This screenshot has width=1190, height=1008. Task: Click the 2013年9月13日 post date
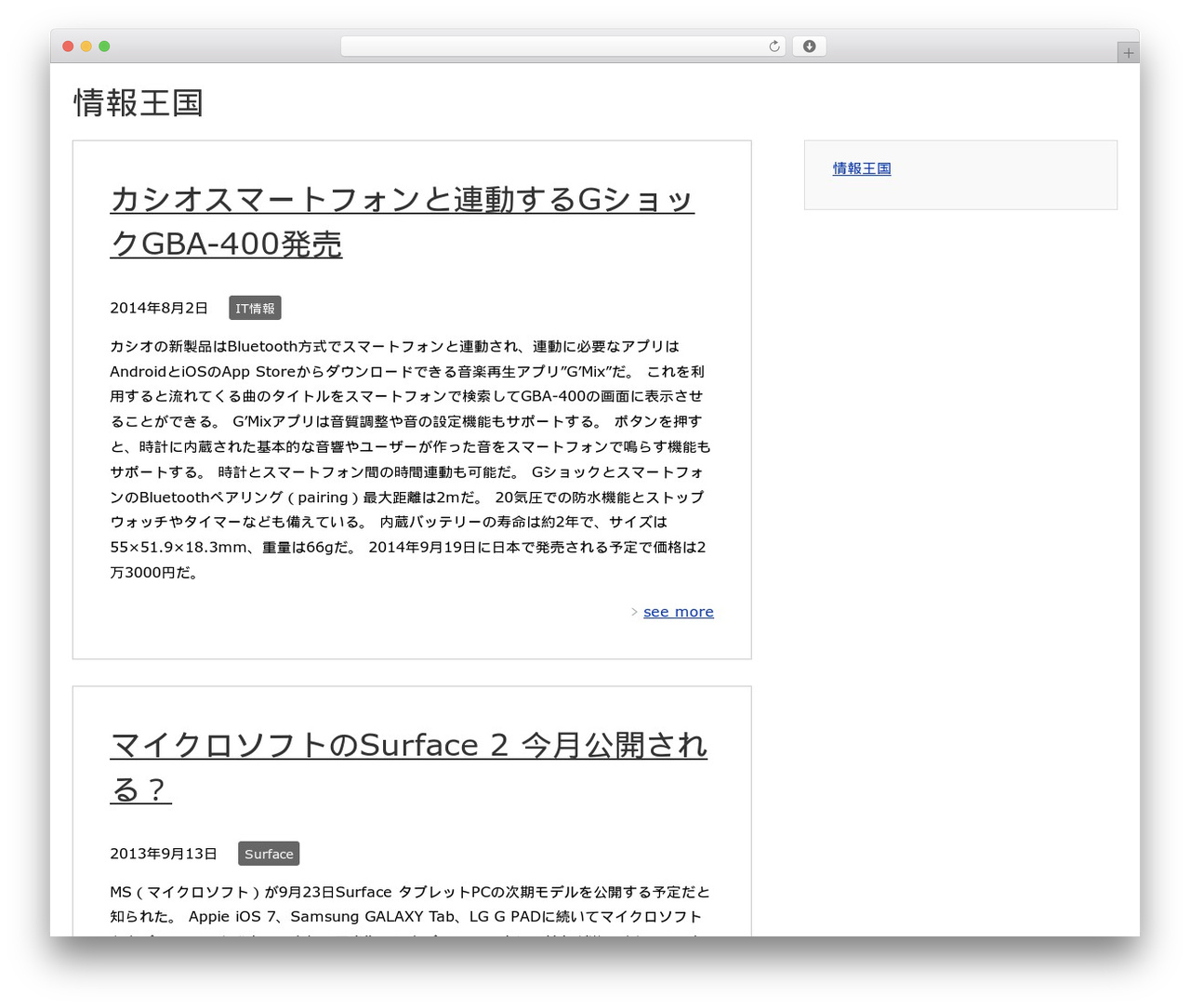coord(164,854)
